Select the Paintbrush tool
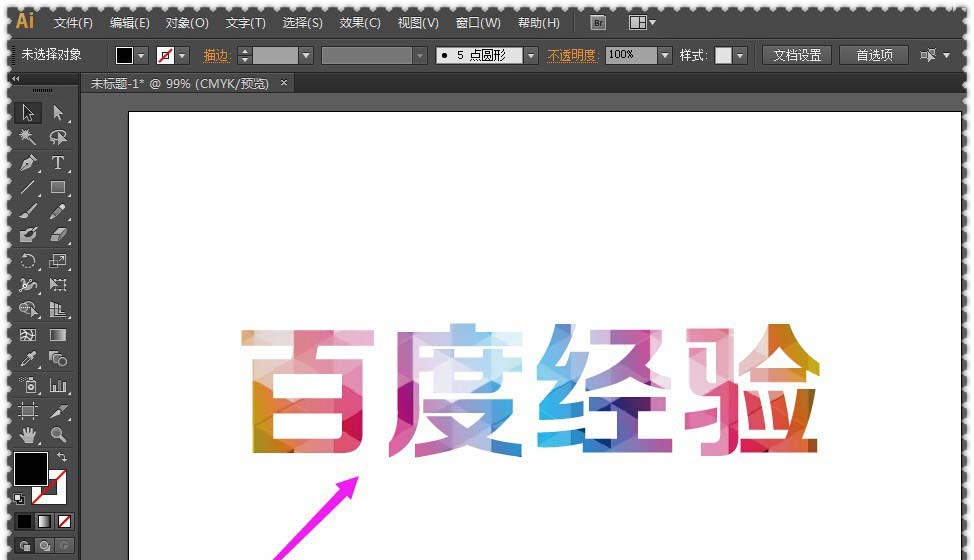Screen dimensions: 974x560 click(x=28, y=212)
